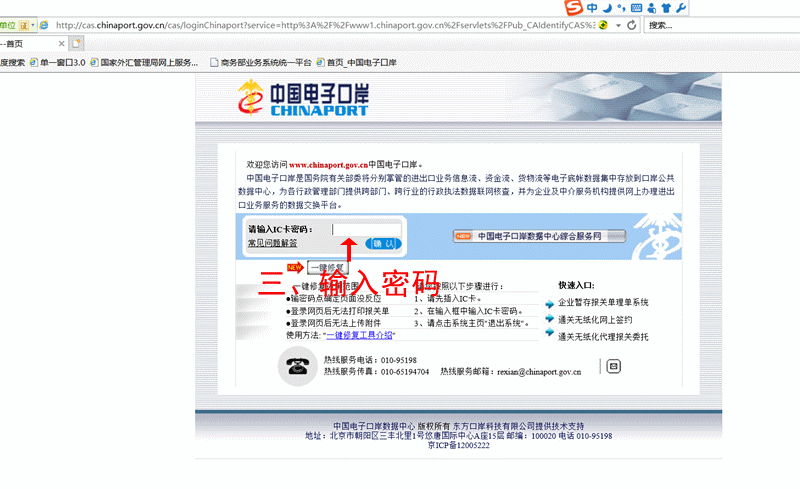Click the China E-Port logo

click(x=303, y=97)
